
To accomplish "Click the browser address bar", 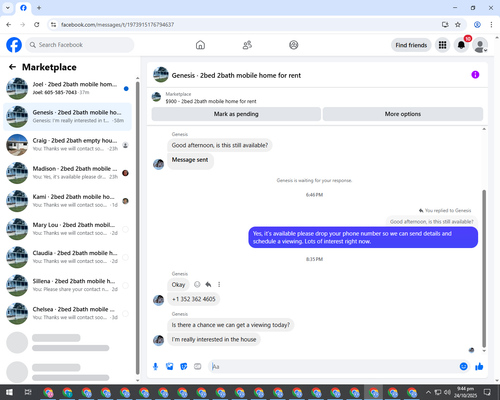I will pos(247,25).
